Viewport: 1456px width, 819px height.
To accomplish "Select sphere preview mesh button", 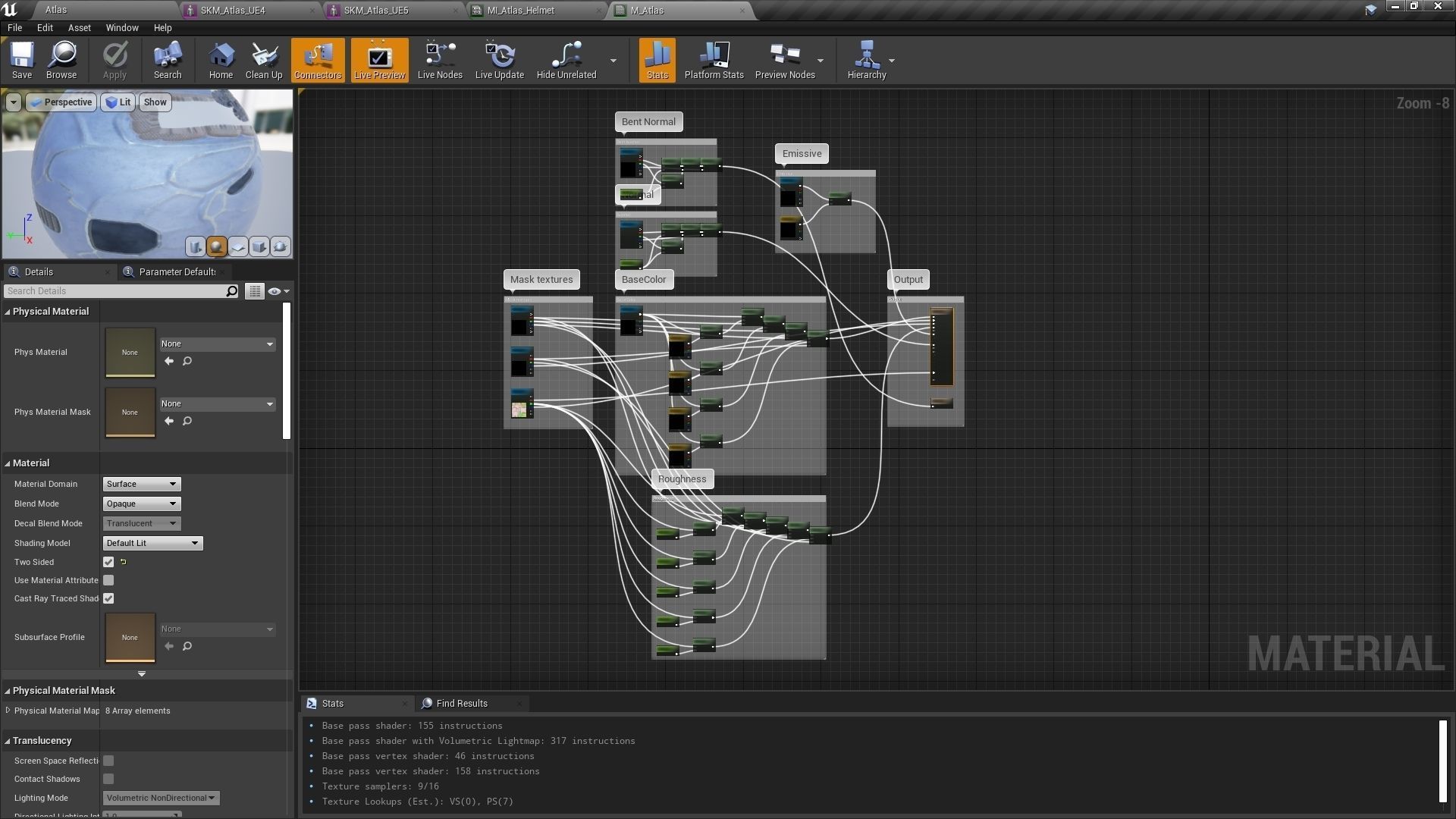I will tap(217, 246).
